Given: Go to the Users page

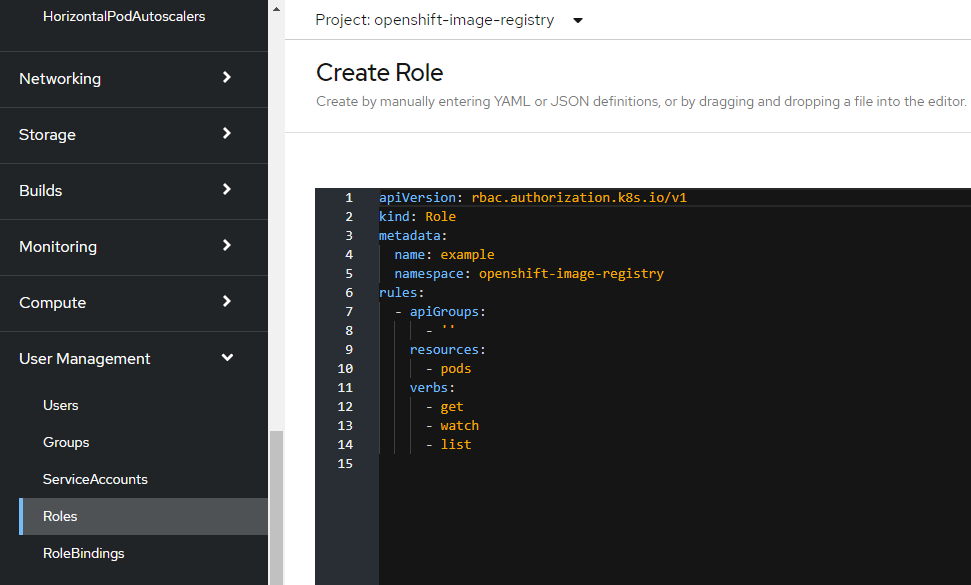Looking at the screenshot, I should click(x=61, y=405).
